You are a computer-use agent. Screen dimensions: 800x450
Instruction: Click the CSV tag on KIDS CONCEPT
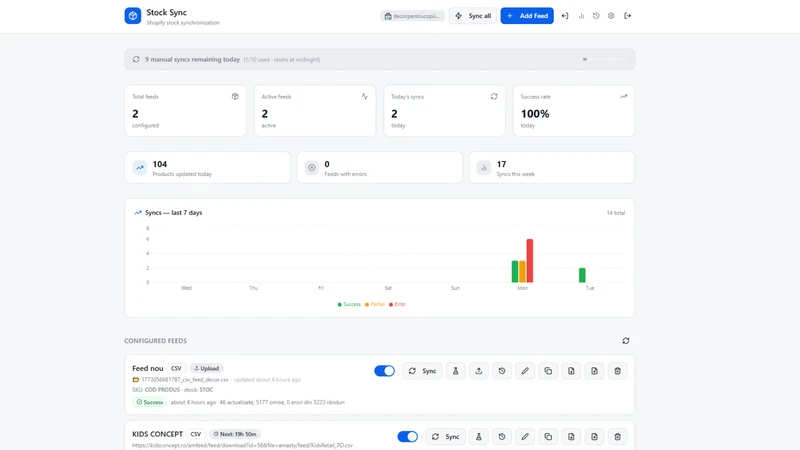196,434
